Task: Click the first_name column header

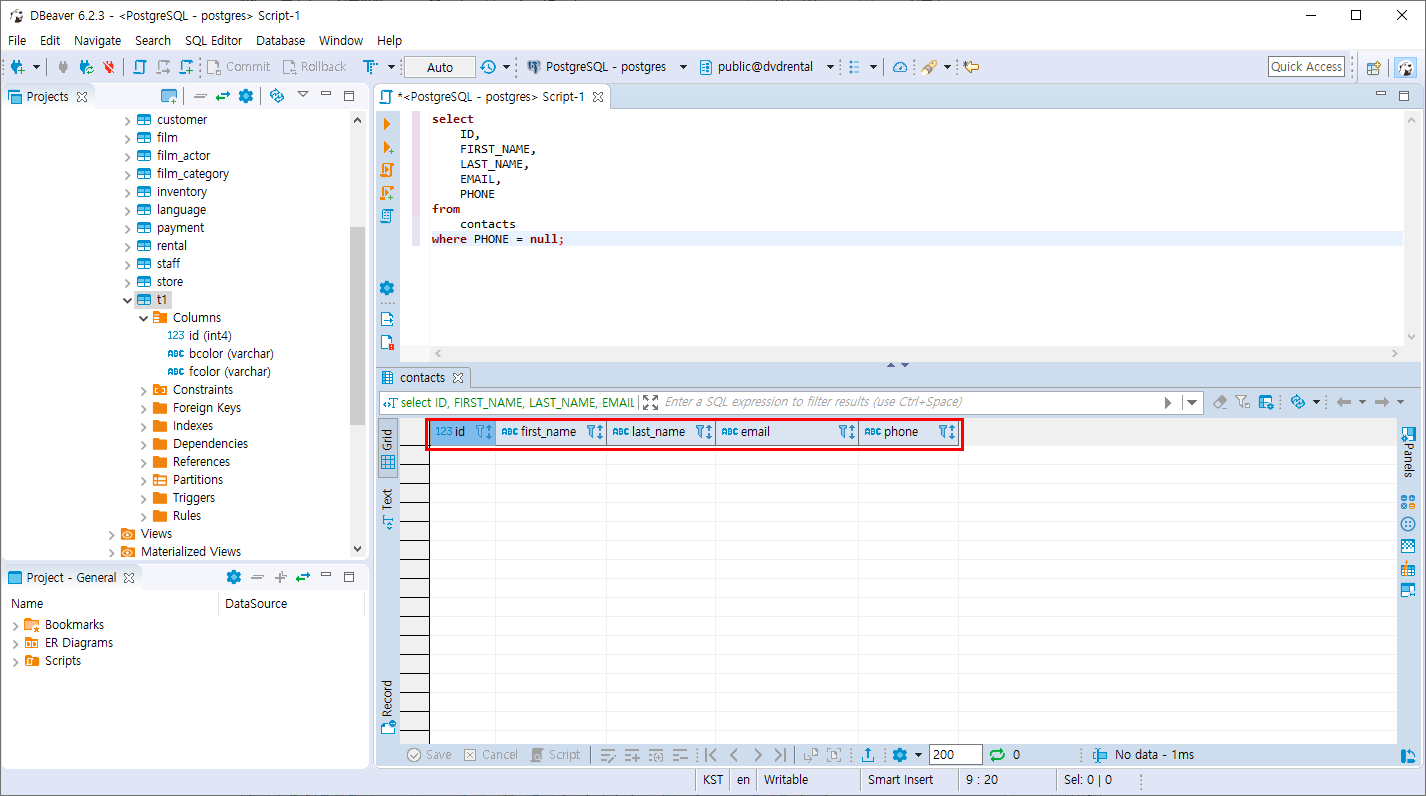Action: [x=551, y=432]
